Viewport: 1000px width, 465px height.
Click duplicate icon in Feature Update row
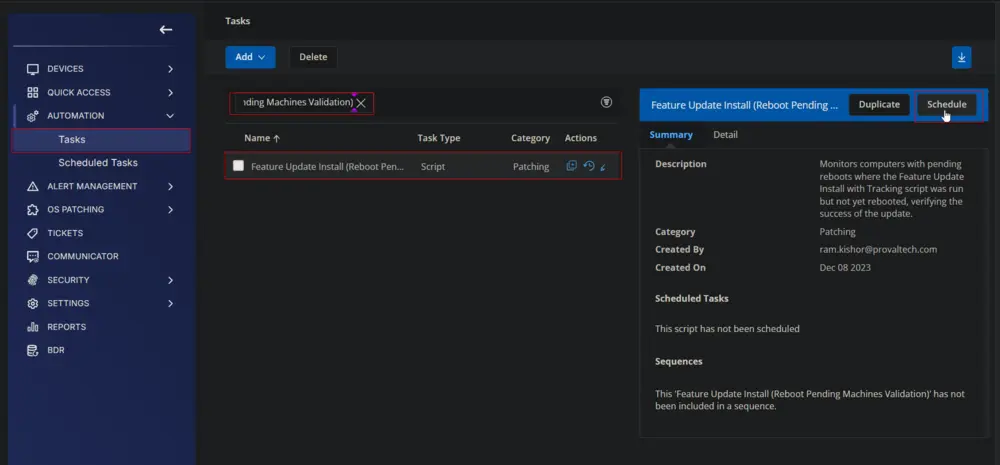point(571,166)
